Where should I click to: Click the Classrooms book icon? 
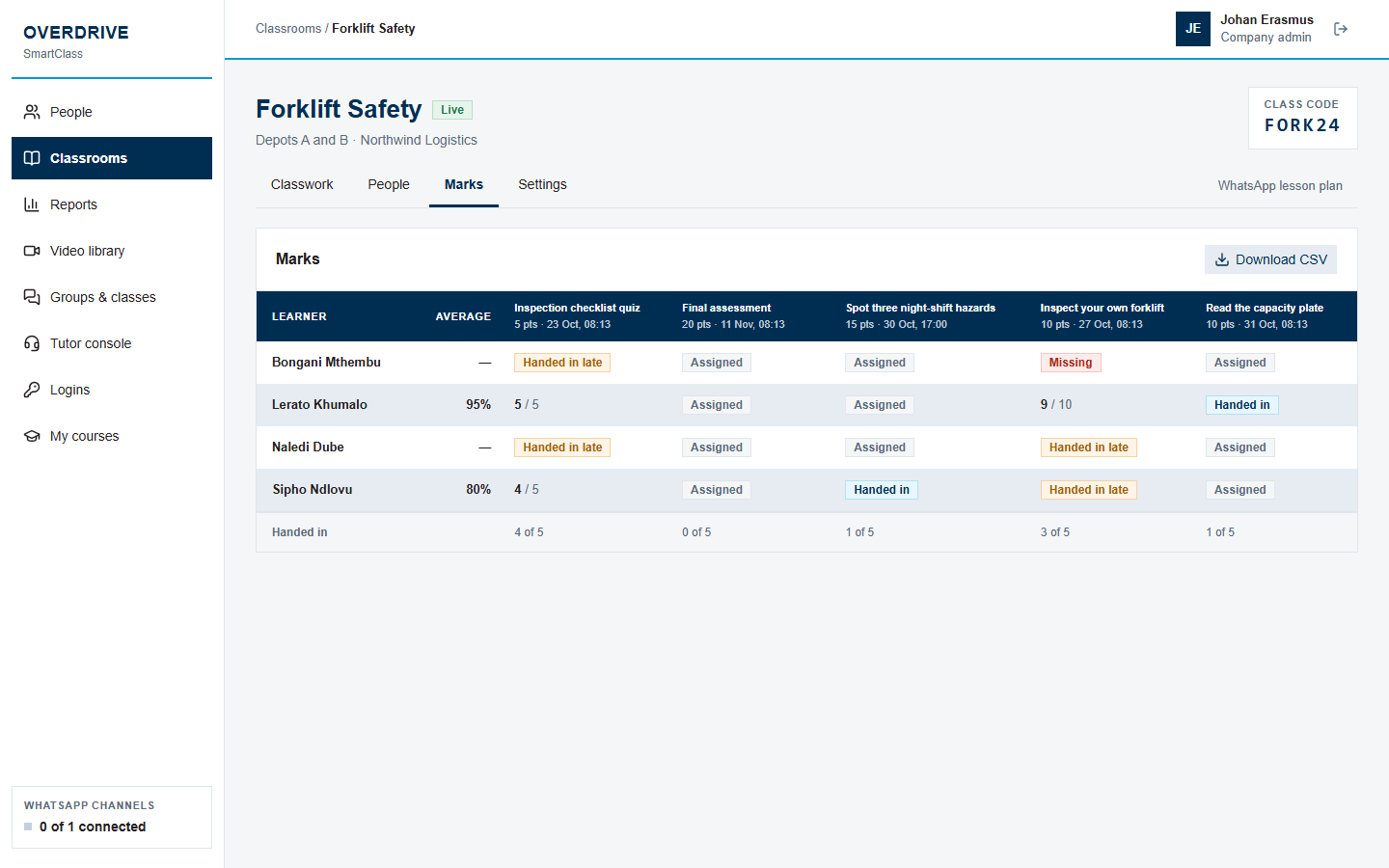coord(32,158)
